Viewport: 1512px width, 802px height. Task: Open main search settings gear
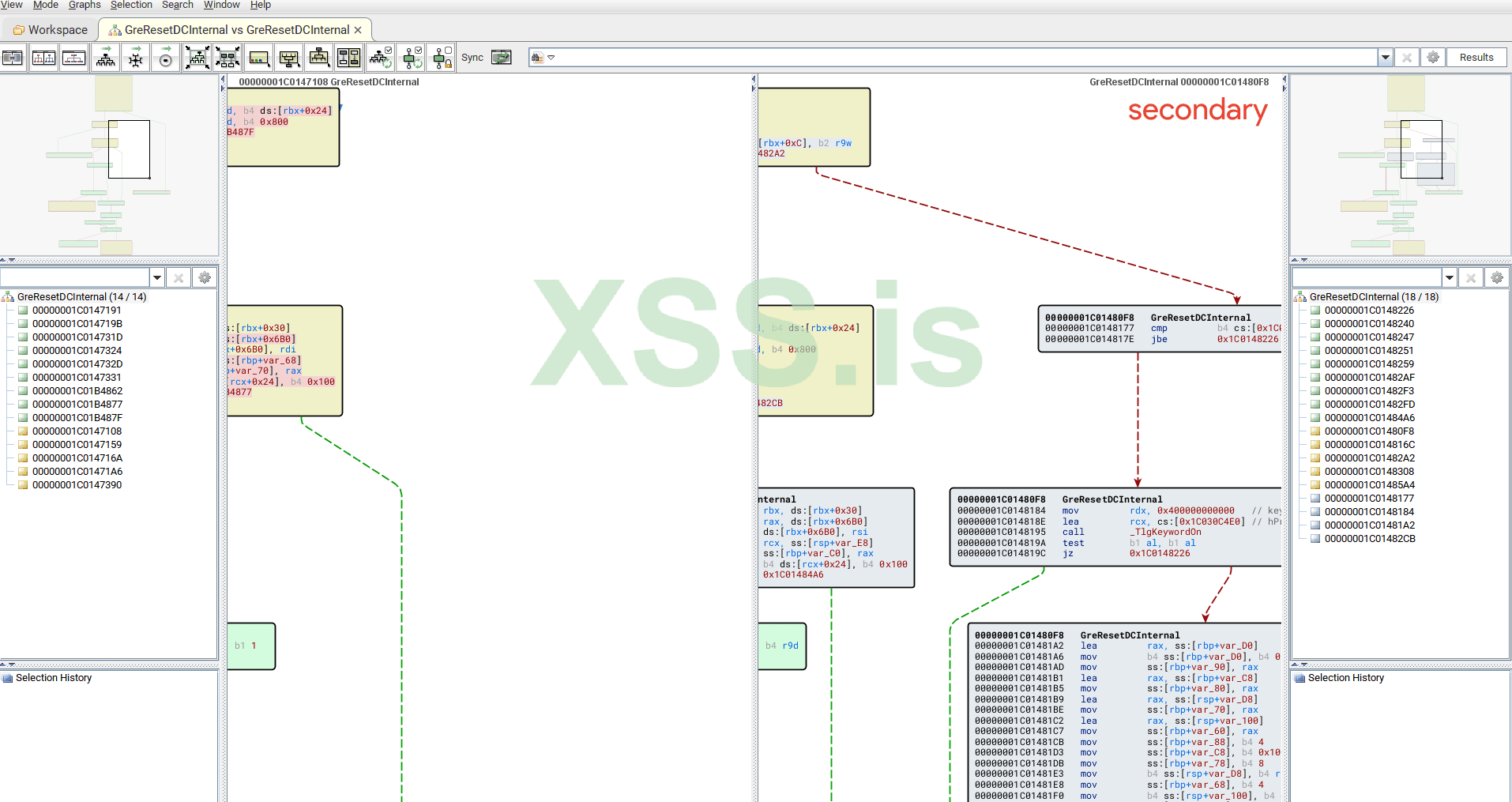point(1433,58)
